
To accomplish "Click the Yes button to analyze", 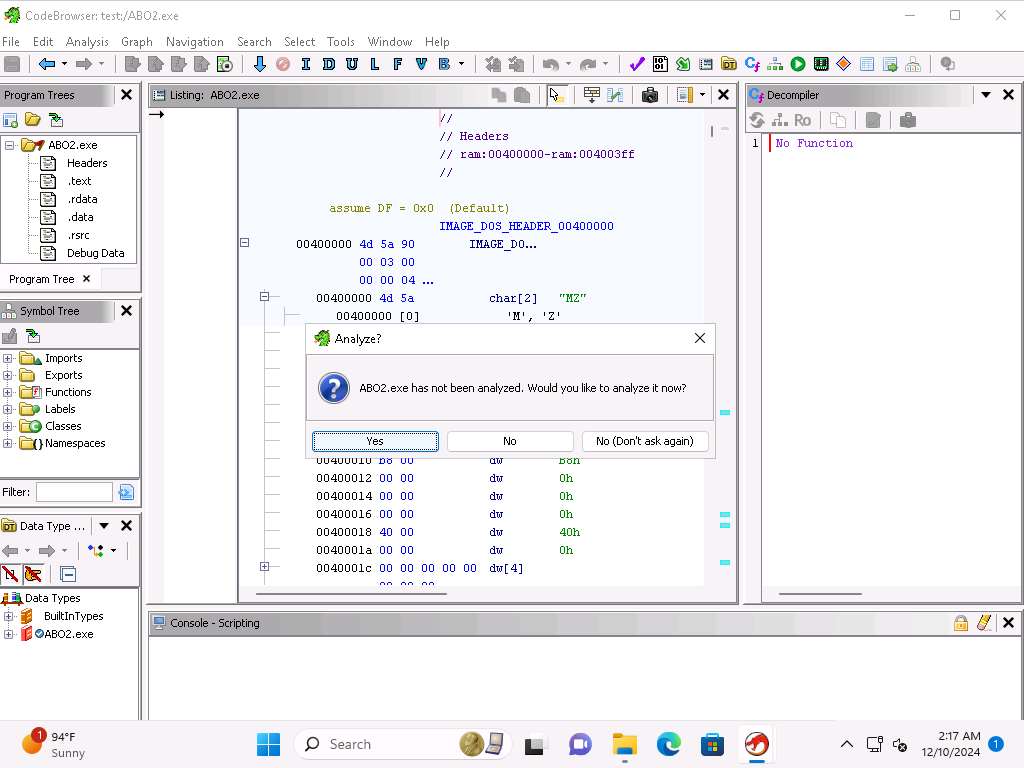I will coord(375,441).
